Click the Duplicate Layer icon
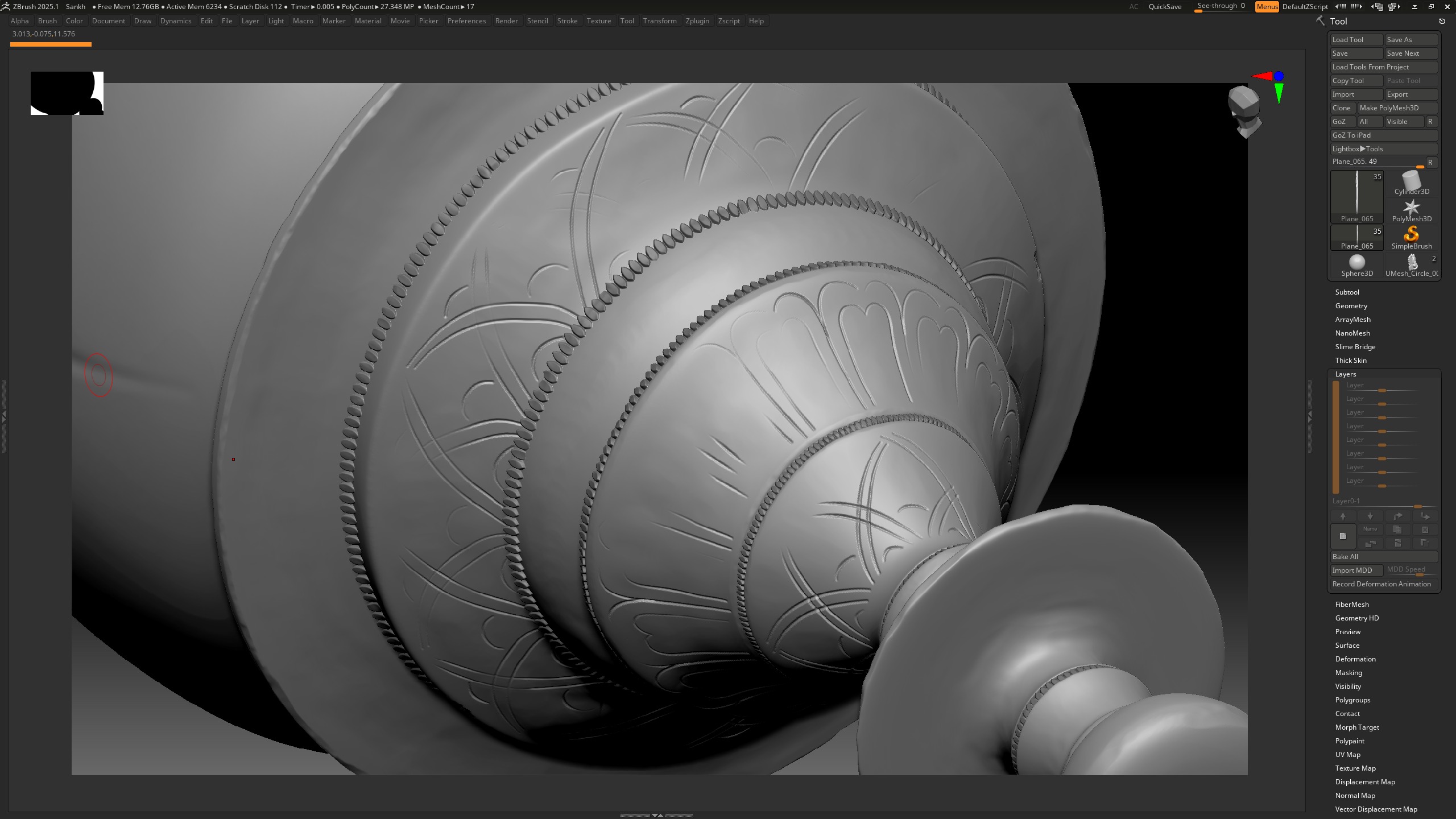 [x=1397, y=530]
